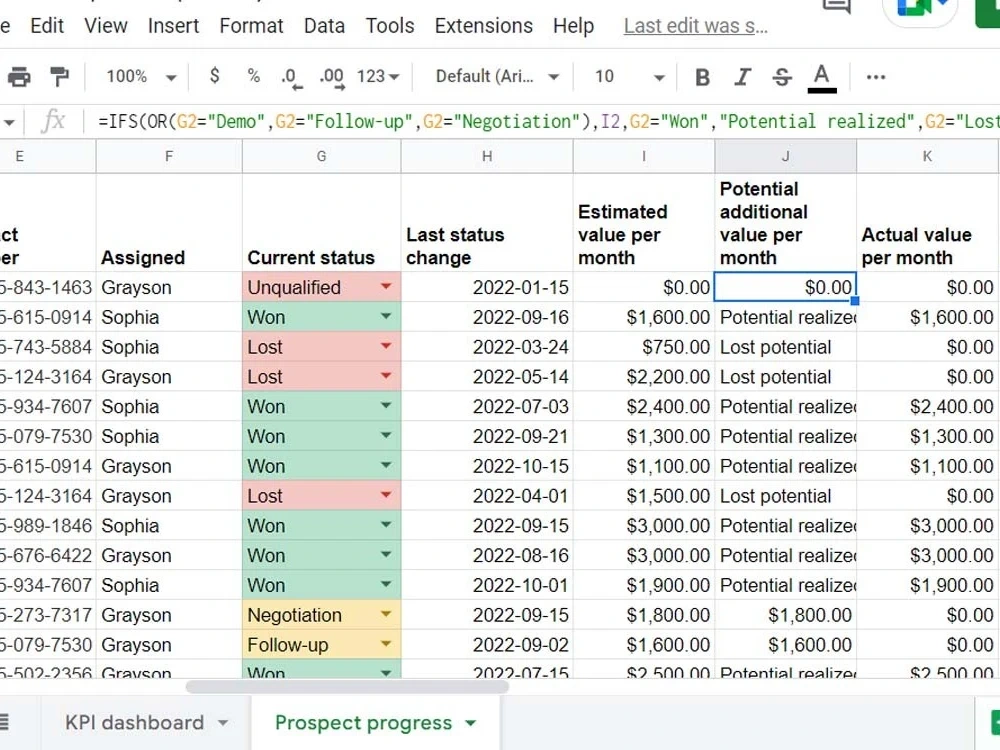Click the function fx symbol
Image resolution: width=1000 pixels, height=750 pixels.
pos(55,121)
